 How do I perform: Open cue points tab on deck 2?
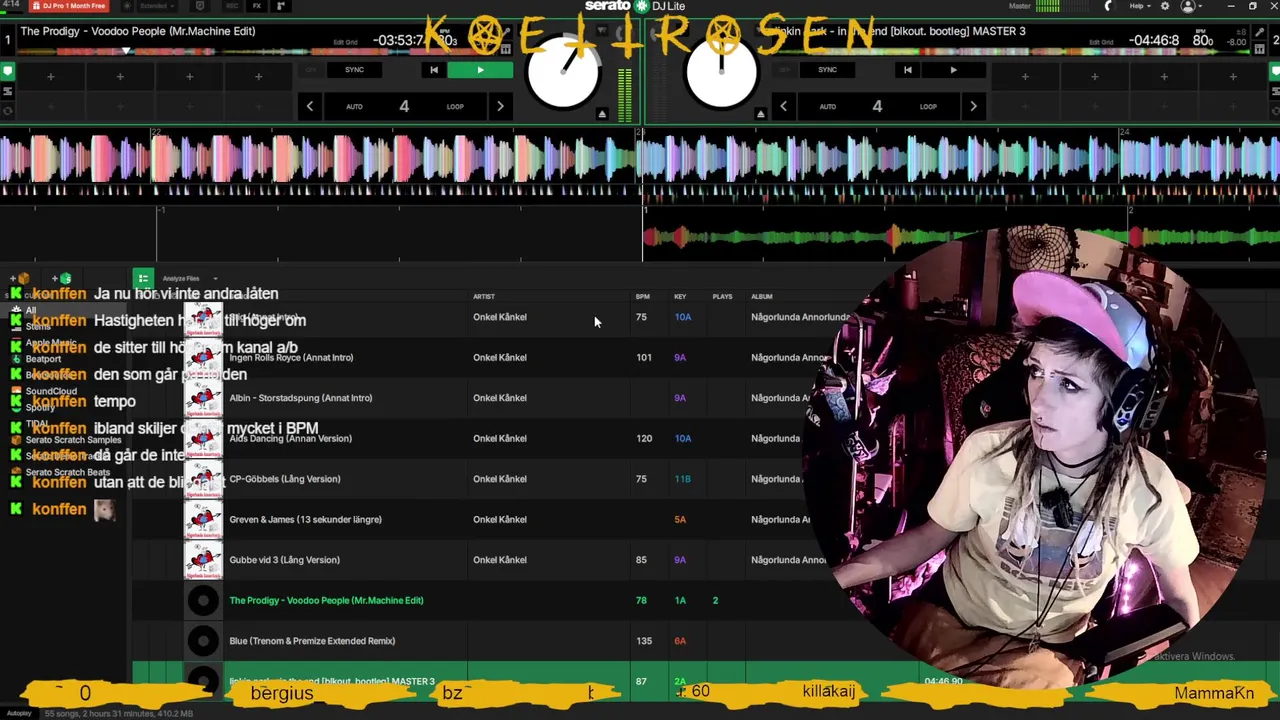pyautogui.click(x=1274, y=71)
